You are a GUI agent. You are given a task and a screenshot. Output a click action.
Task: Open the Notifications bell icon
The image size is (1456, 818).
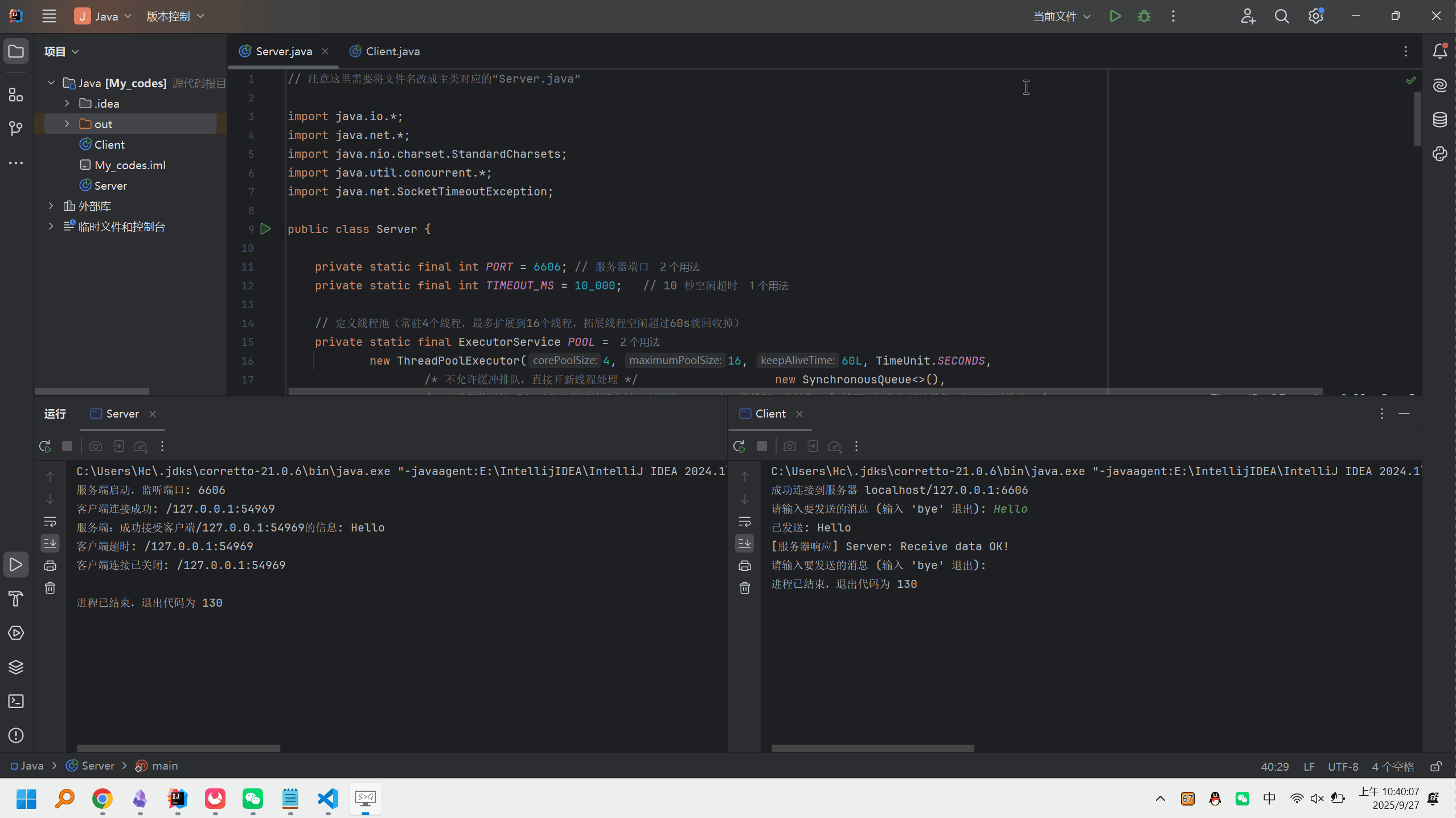pos(1439,51)
